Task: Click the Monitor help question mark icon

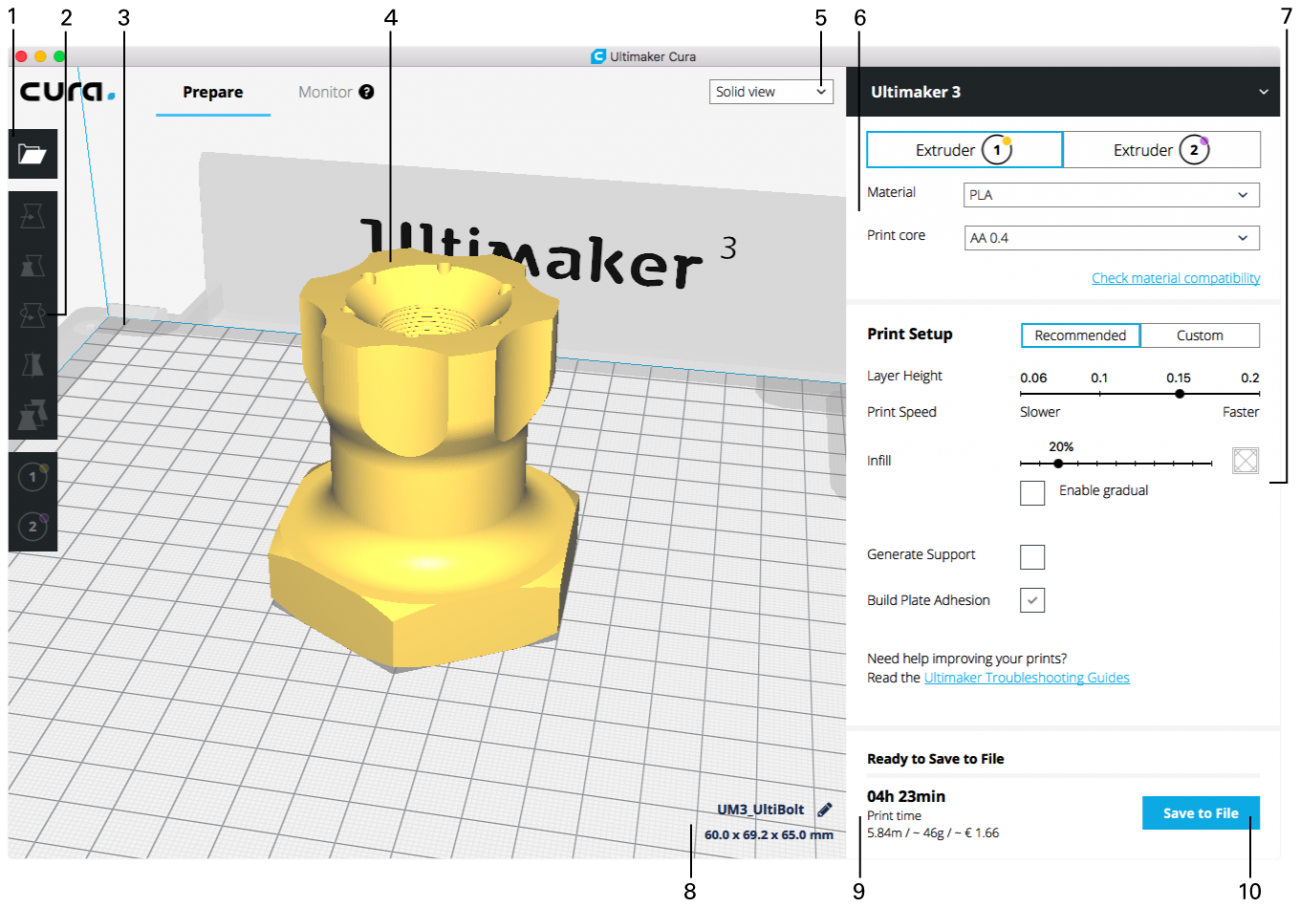Action: [x=366, y=92]
